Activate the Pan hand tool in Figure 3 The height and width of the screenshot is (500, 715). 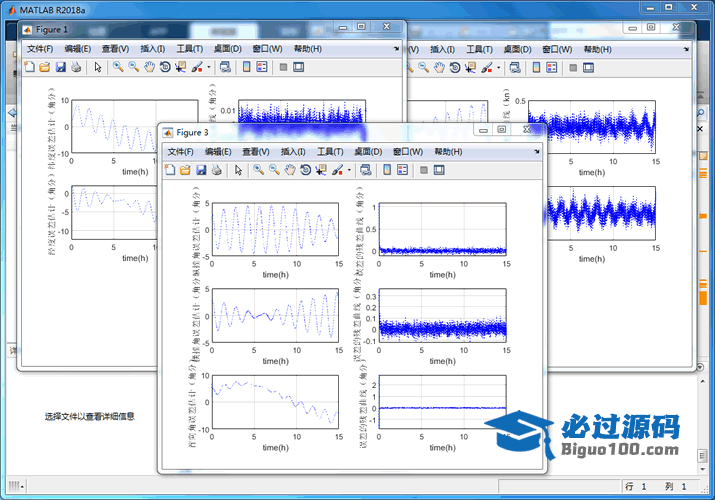289,170
